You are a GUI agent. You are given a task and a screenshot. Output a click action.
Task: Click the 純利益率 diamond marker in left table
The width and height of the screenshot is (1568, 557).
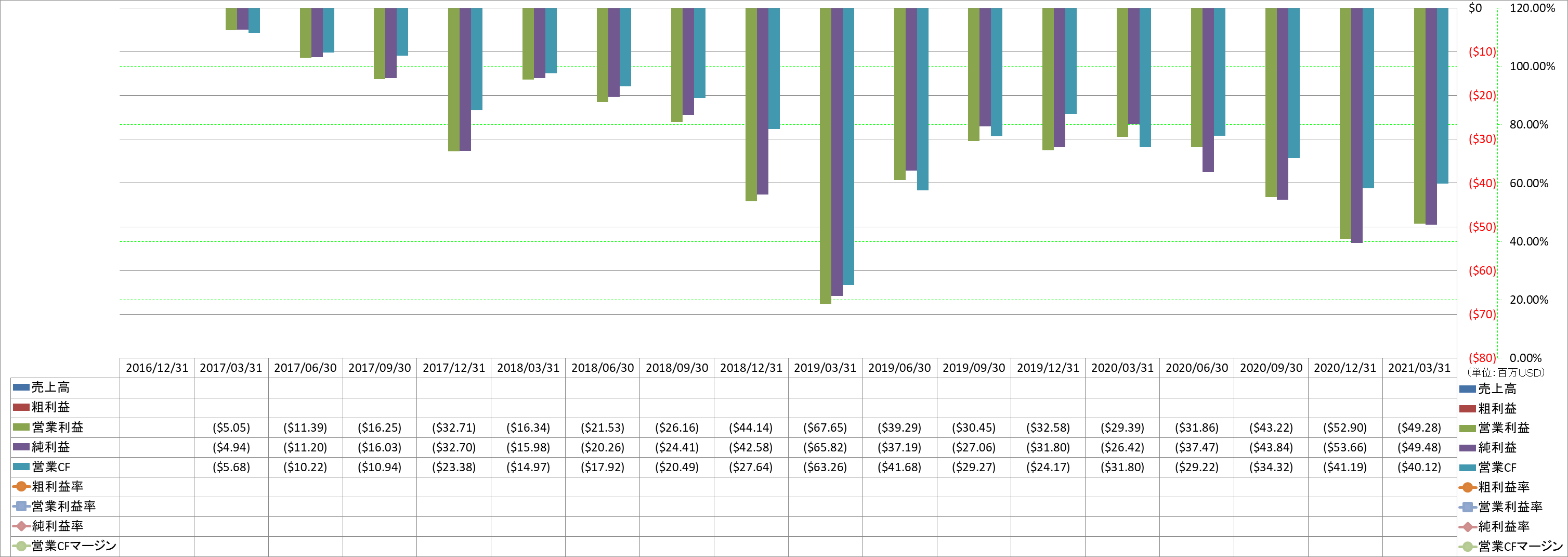point(21,526)
